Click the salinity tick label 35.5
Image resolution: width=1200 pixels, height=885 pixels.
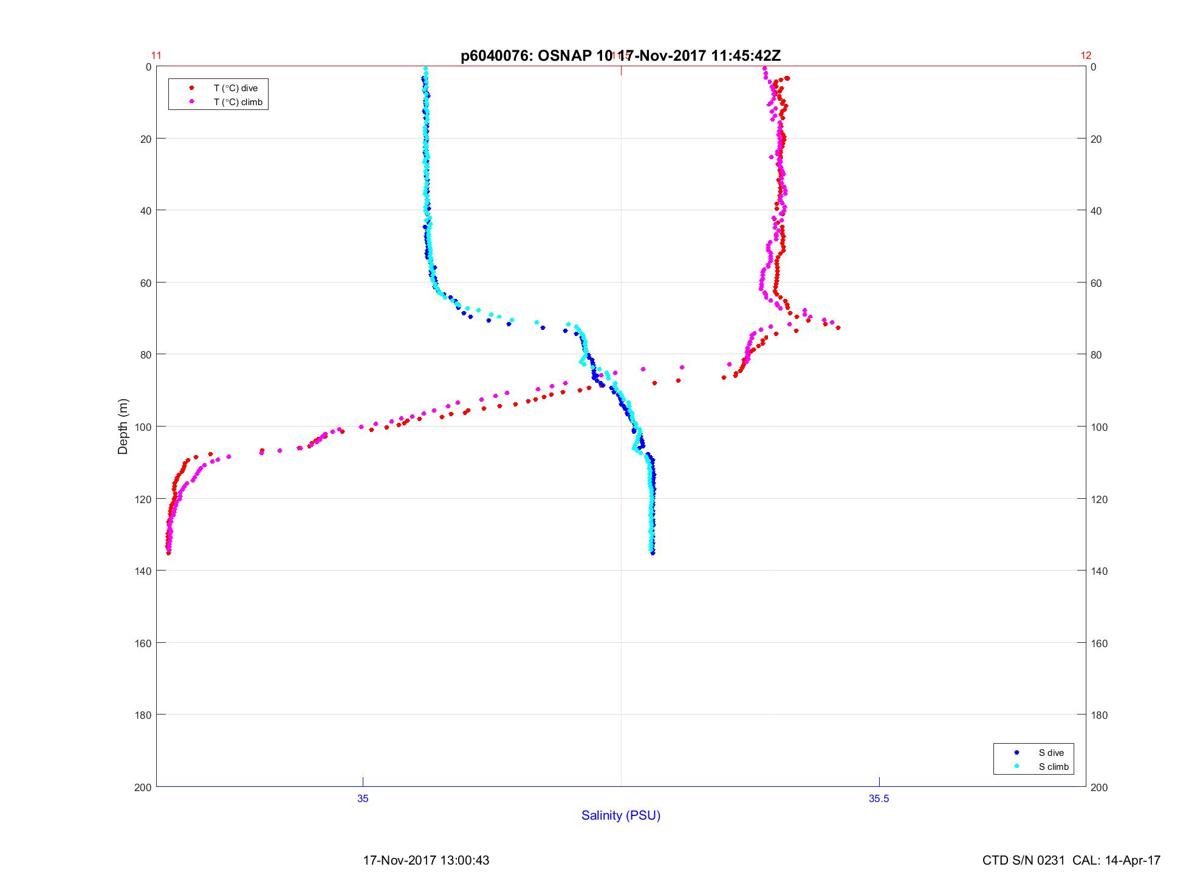click(877, 798)
